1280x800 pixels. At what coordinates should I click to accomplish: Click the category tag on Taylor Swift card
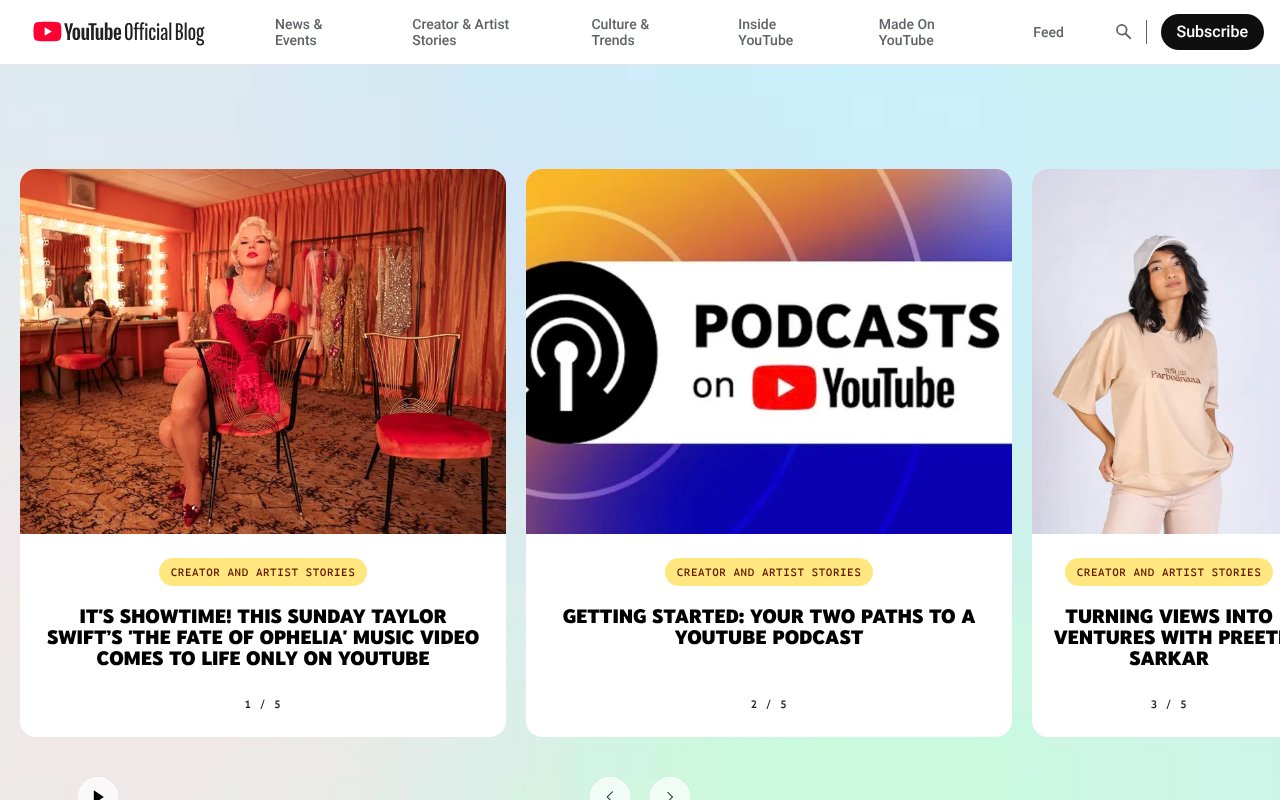tap(263, 572)
